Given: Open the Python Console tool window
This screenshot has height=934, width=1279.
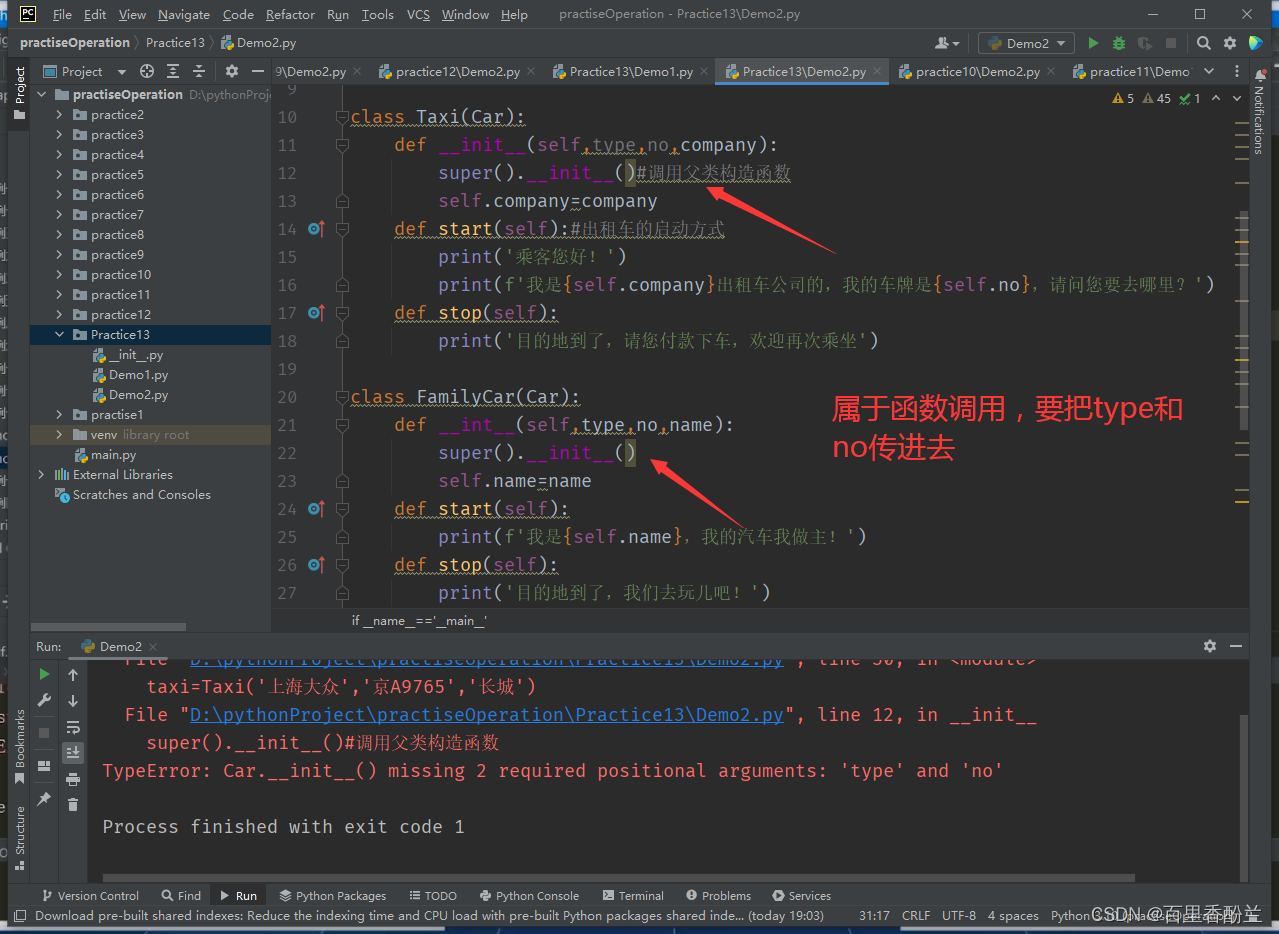Looking at the screenshot, I should click(x=529, y=895).
